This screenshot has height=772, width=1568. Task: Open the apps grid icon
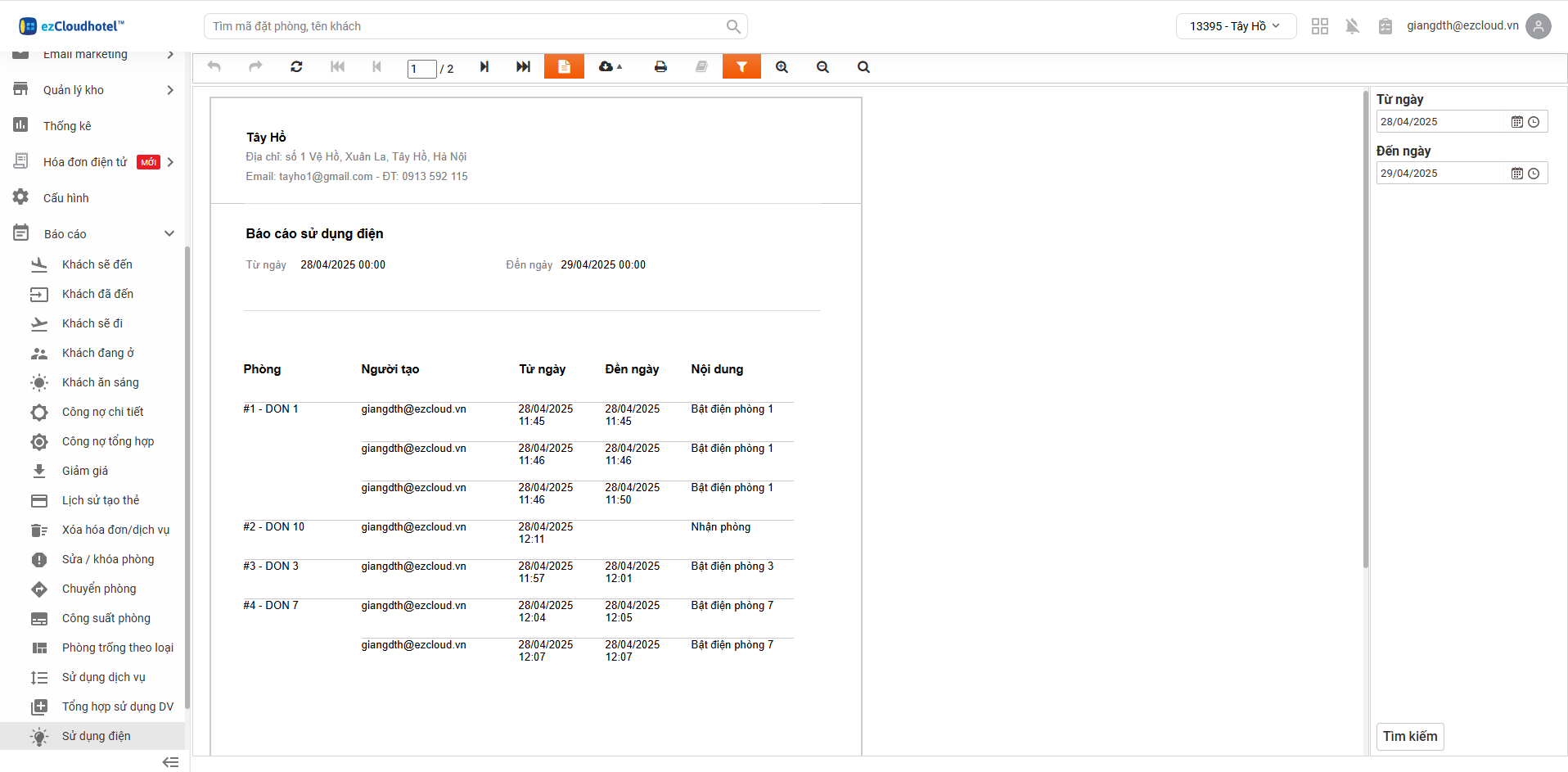tap(1319, 26)
